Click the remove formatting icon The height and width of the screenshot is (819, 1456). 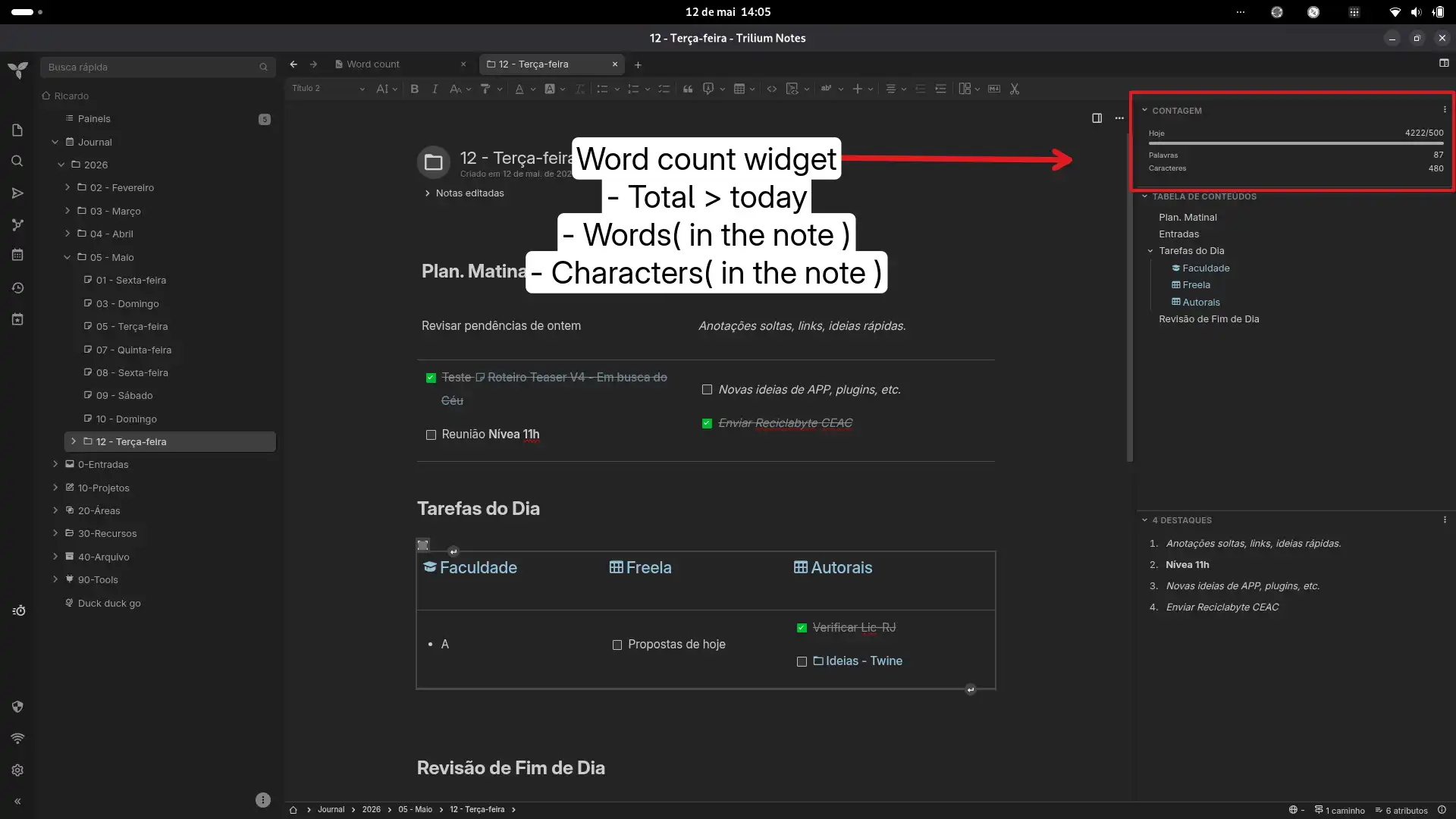[x=580, y=89]
